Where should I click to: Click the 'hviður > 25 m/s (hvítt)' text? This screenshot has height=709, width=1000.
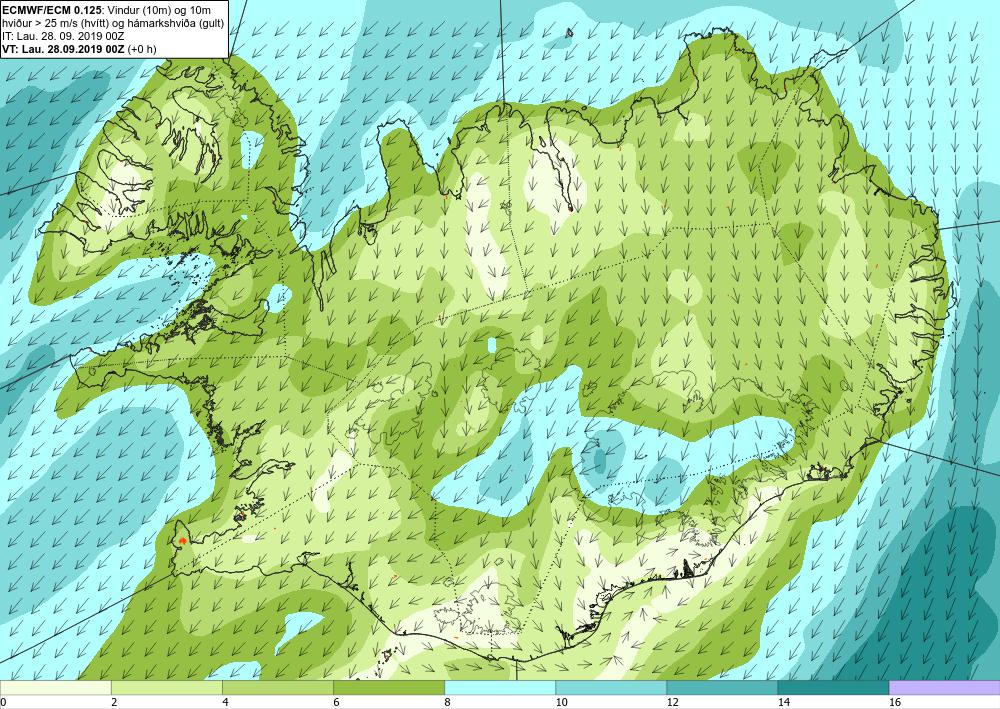click(x=55, y=23)
